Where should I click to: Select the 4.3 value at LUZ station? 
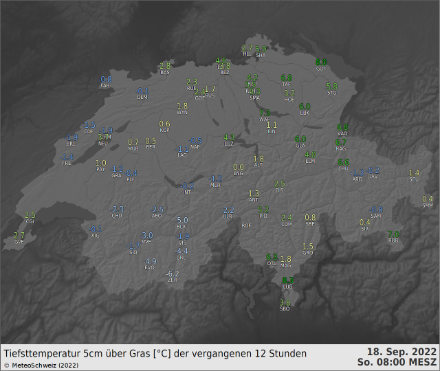pyautogui.click(x=229, y=137)
